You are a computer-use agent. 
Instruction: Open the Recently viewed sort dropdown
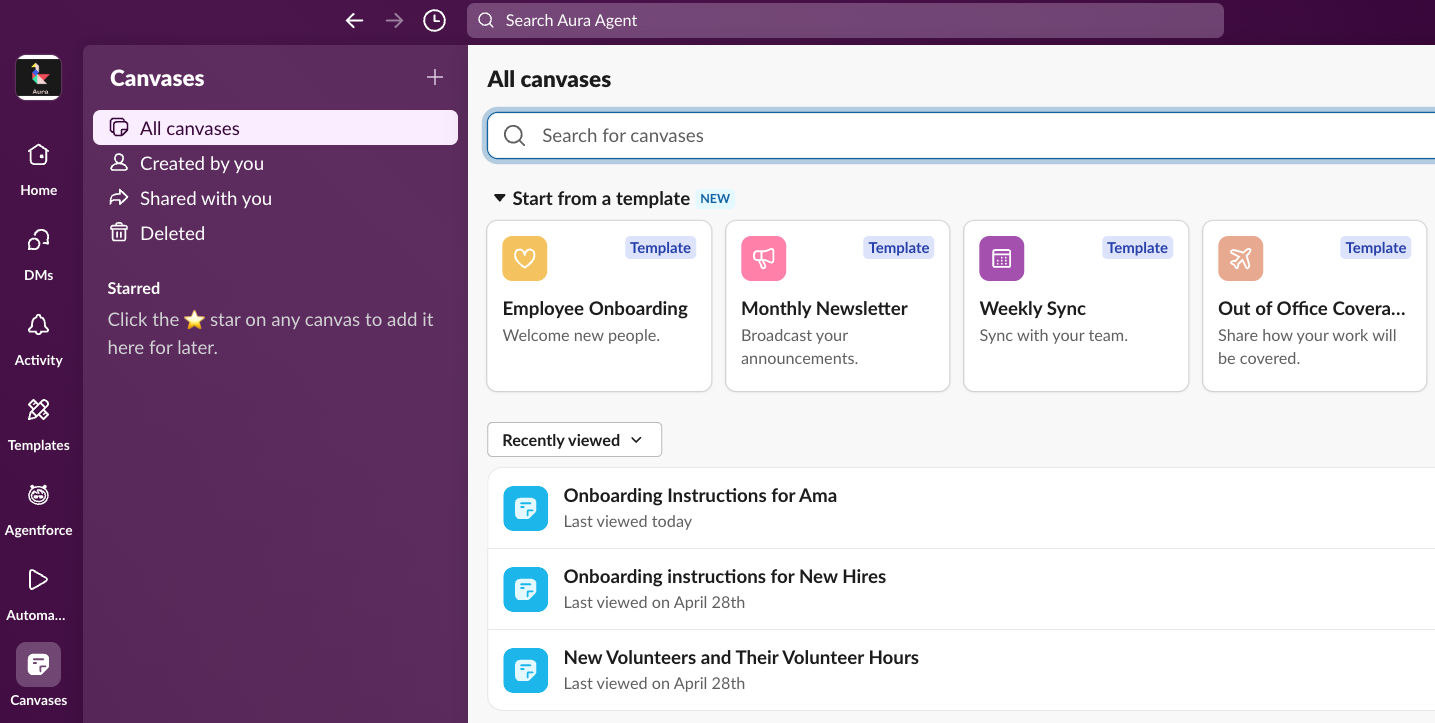pyautogui.click(x=574, y=440)
